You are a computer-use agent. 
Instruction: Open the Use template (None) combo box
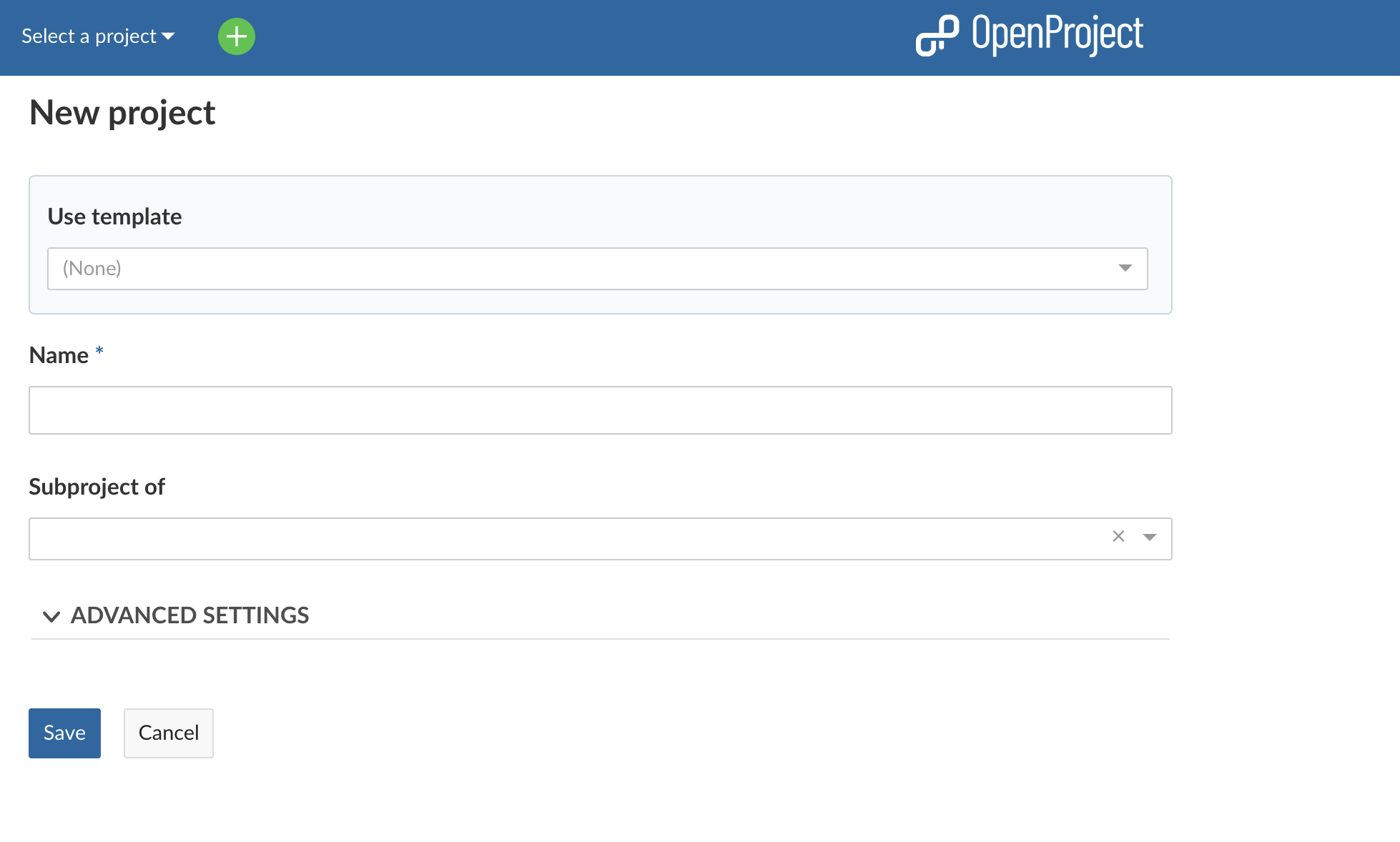point(572,269)
